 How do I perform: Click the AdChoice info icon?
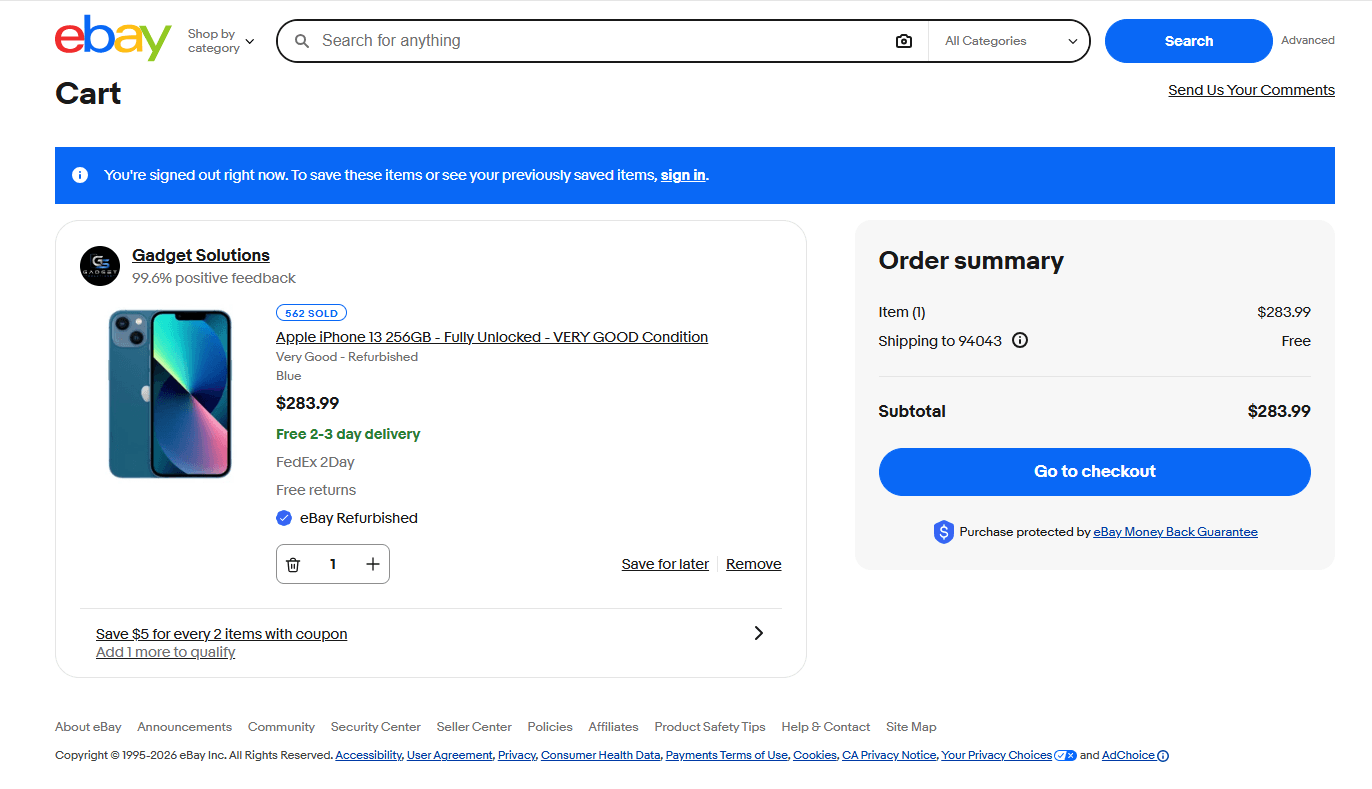tap(1163, 756)
